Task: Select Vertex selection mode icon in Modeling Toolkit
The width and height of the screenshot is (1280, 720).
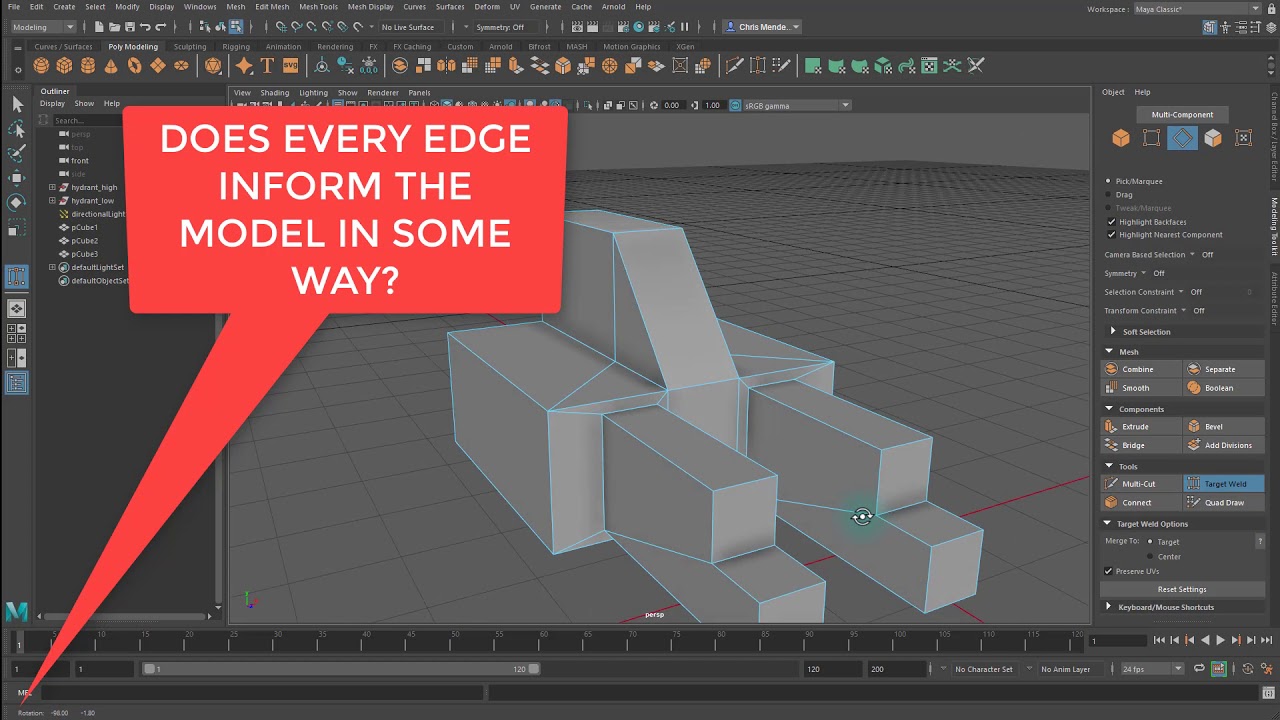Action: pyautogui.click(x=1152, y=138)
